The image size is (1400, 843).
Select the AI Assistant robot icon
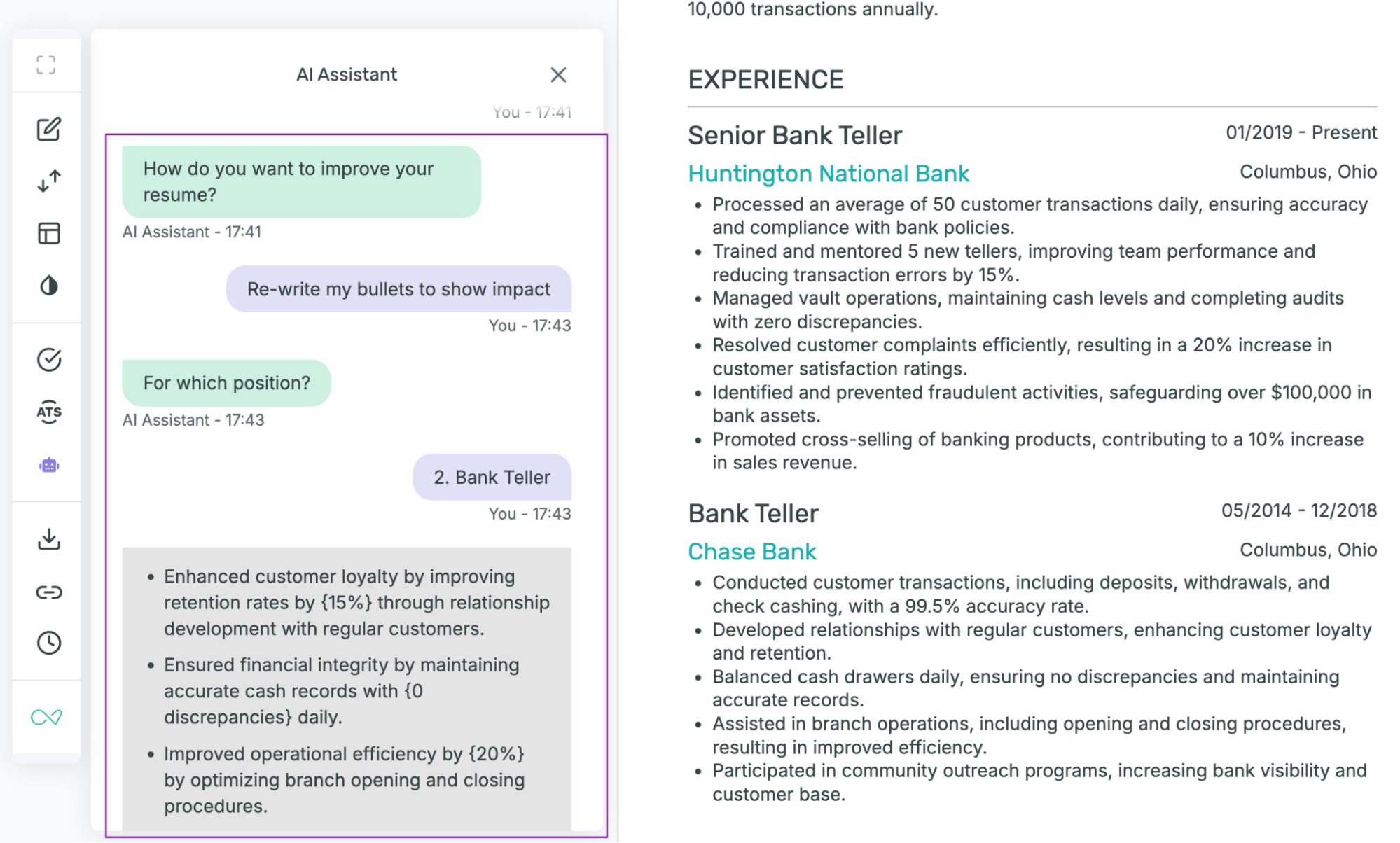pos(48,465)
